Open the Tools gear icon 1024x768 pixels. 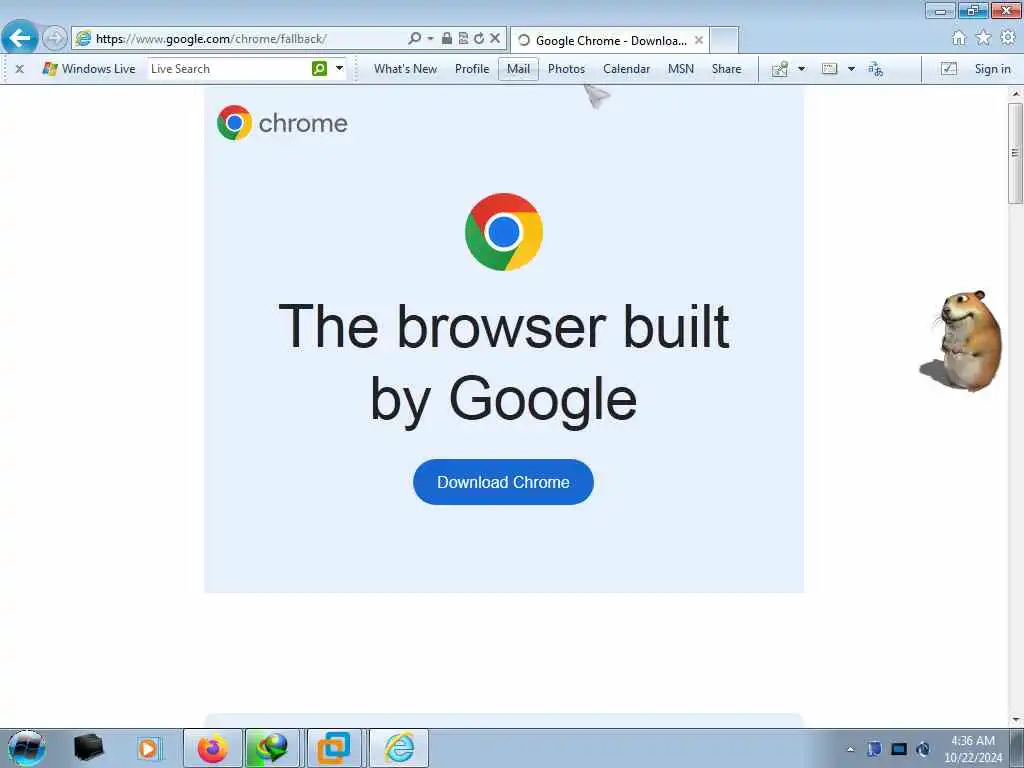click(1008, 39)
